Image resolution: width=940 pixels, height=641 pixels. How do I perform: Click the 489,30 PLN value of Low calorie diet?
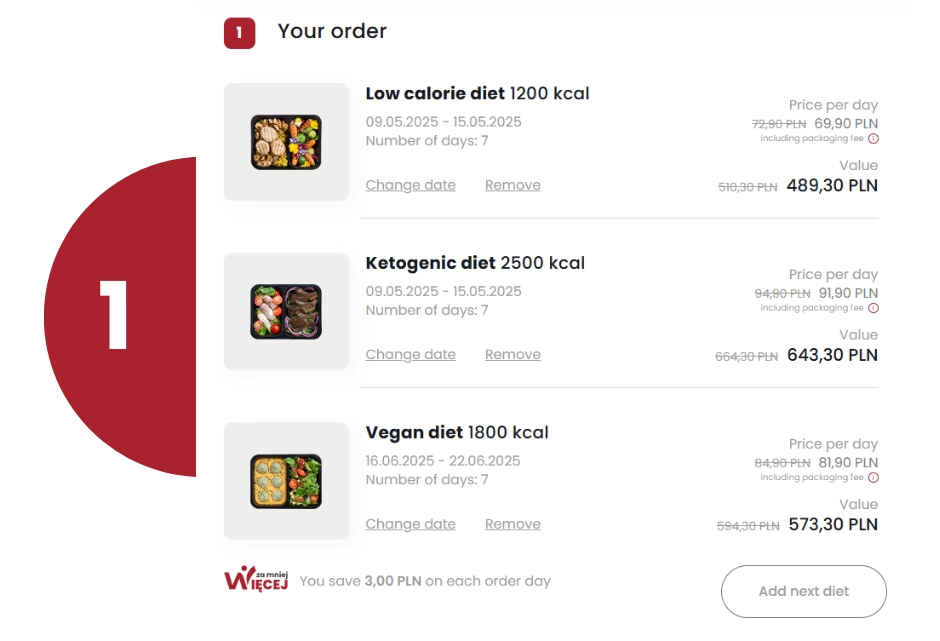tap(832, 186)
